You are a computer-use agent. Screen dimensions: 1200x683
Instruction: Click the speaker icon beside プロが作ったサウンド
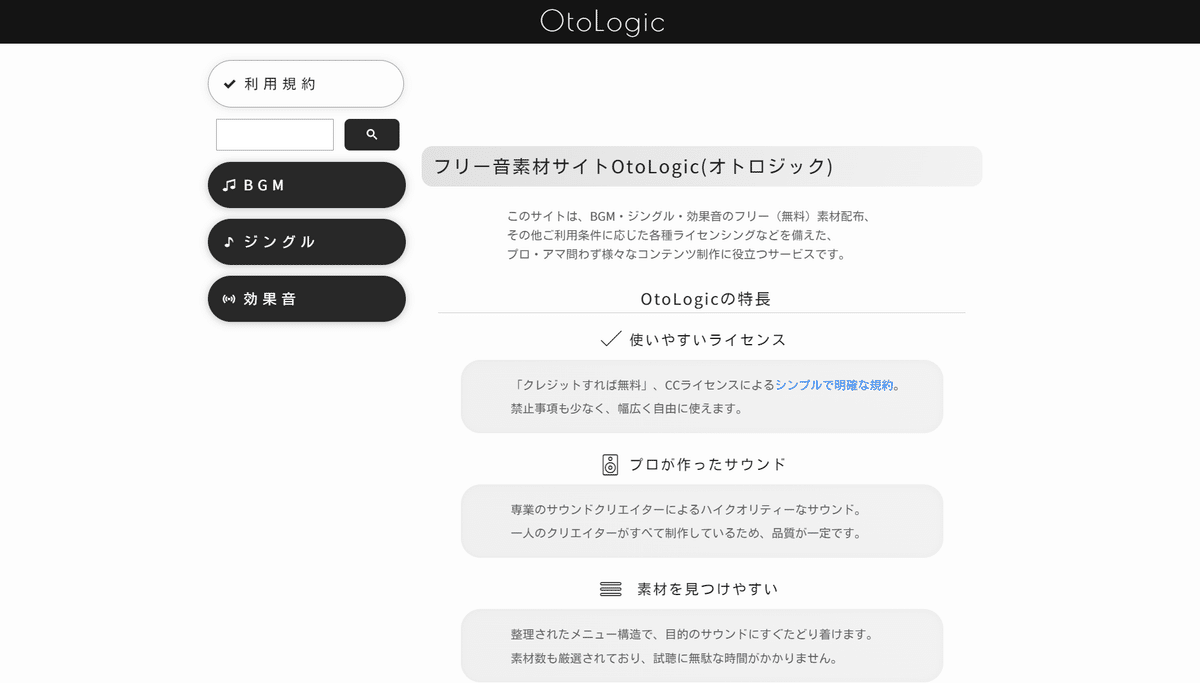pyautogui.click(x=610, y=464)
